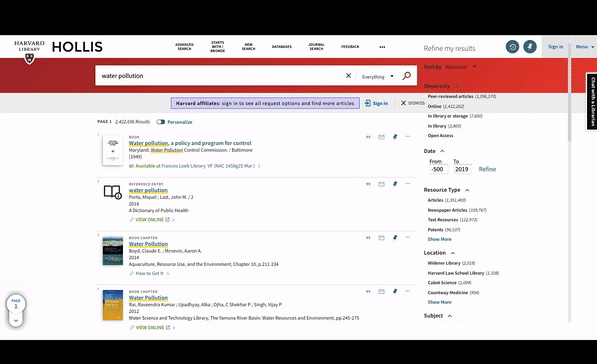Open the Everything search scope dropdown

[x=378, y=77]
